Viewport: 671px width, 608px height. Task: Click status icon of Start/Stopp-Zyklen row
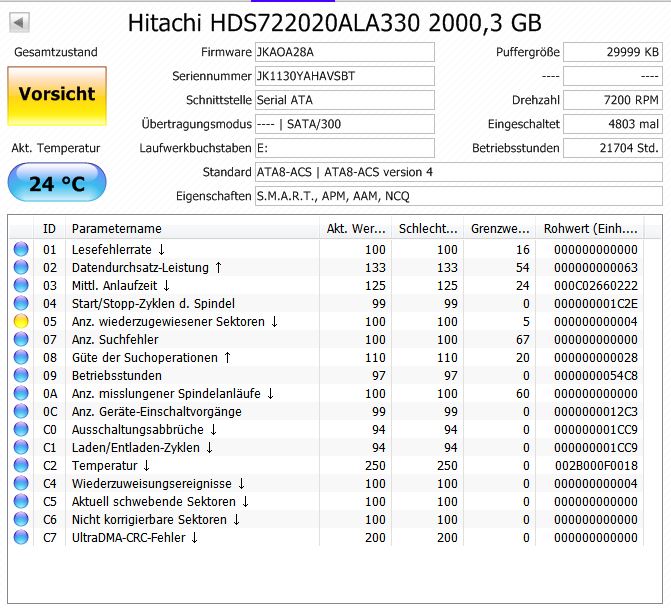[x=21, y=303]
